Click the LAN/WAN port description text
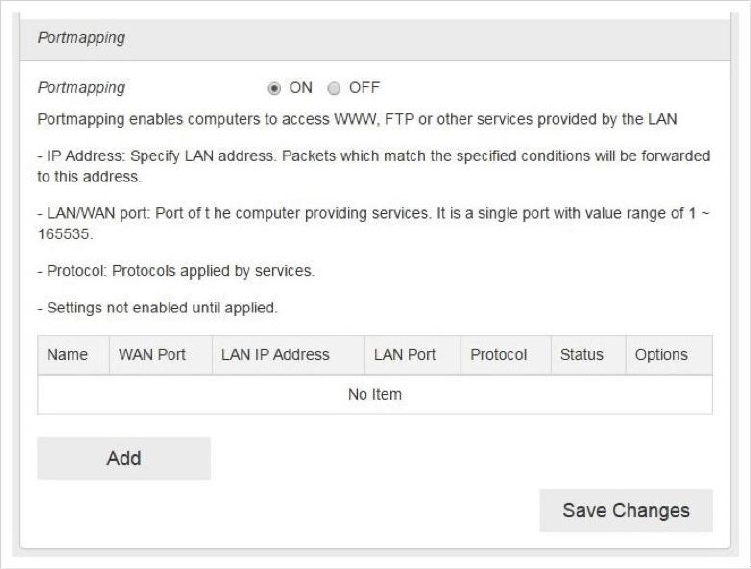The image size is (751, 569). (374, 223)
